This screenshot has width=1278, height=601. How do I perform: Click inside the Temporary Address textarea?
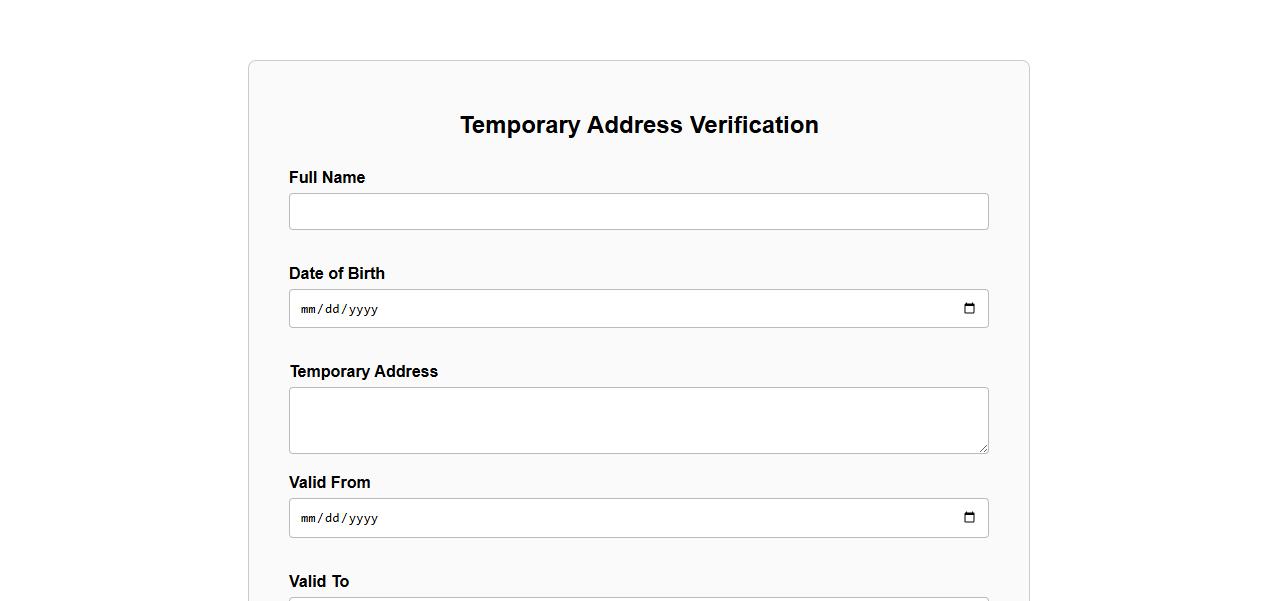[638, 420]
